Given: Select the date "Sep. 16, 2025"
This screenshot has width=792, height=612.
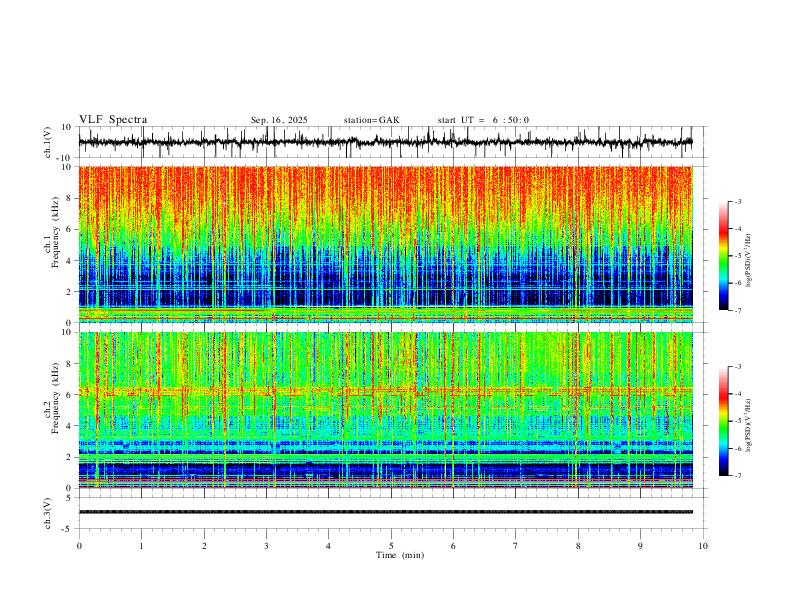Looking at the screenshot, I should 279,120.
